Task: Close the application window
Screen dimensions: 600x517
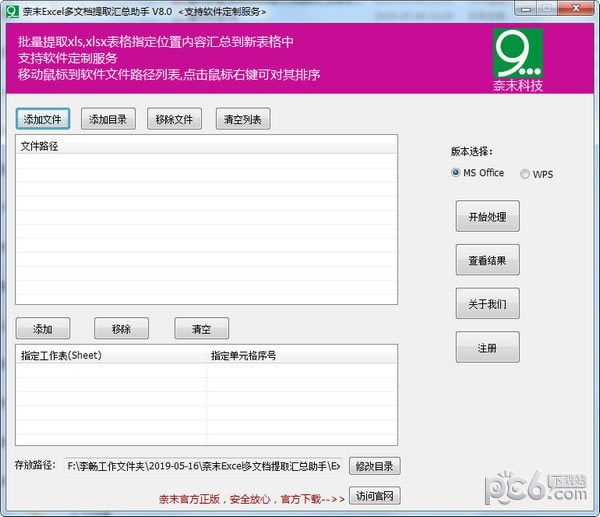Action: click(576, 8)
